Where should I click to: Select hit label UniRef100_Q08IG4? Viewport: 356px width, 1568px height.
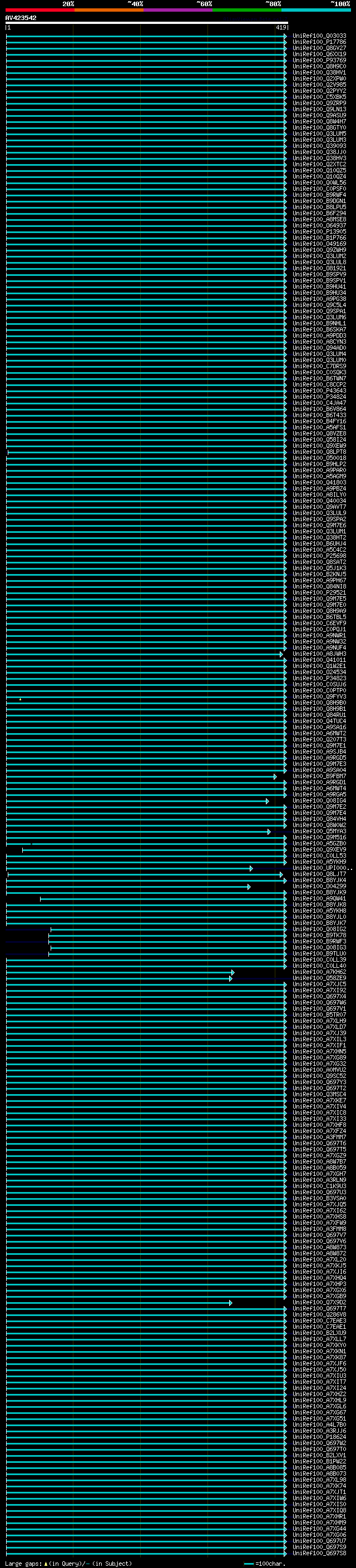pyautogui.click(x=319, y=800)
